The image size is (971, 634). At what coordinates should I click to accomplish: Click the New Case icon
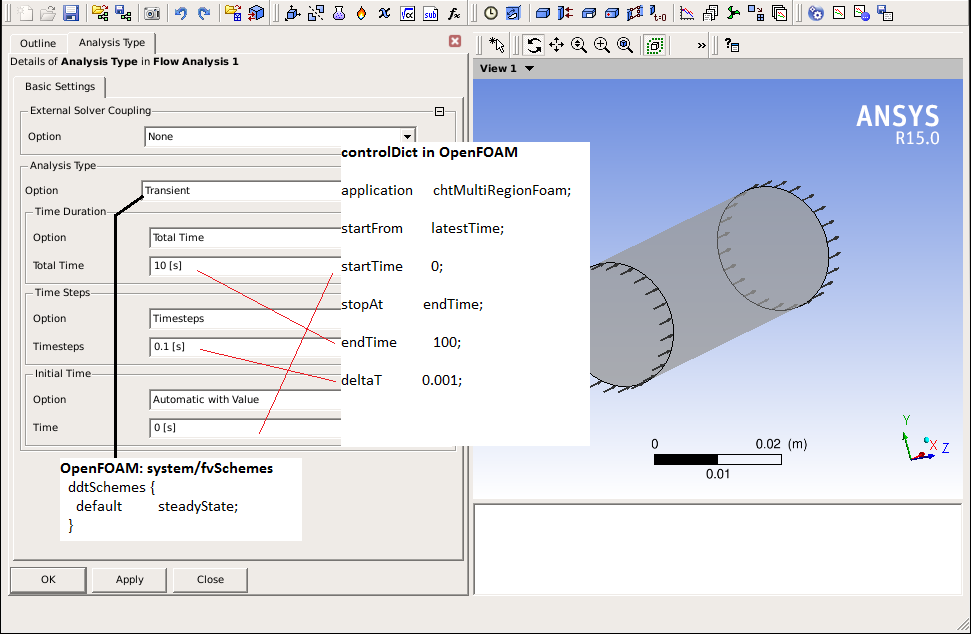[x=25, y=12]
